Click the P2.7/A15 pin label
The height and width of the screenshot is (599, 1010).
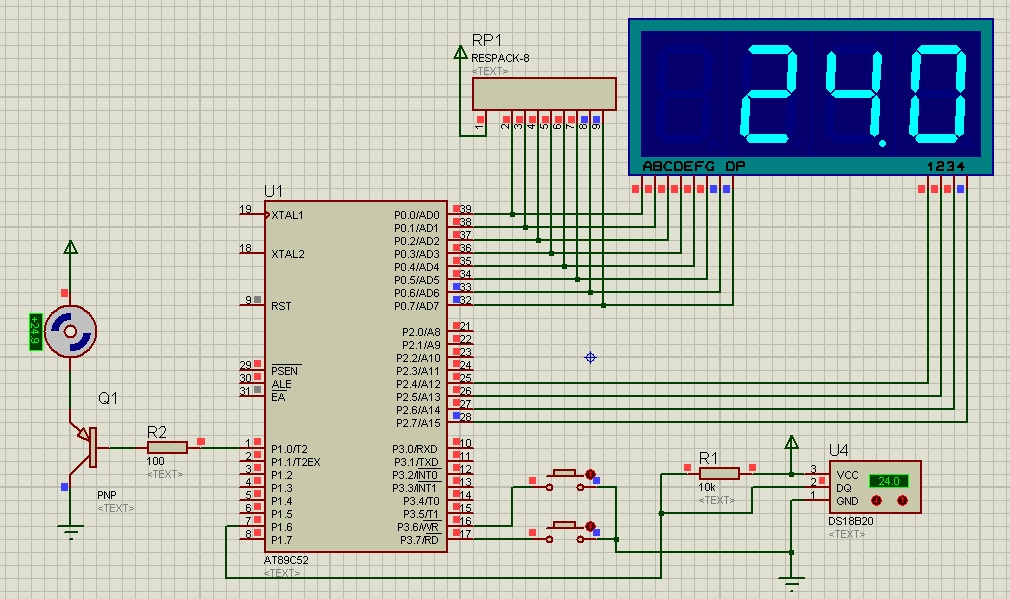418,423
